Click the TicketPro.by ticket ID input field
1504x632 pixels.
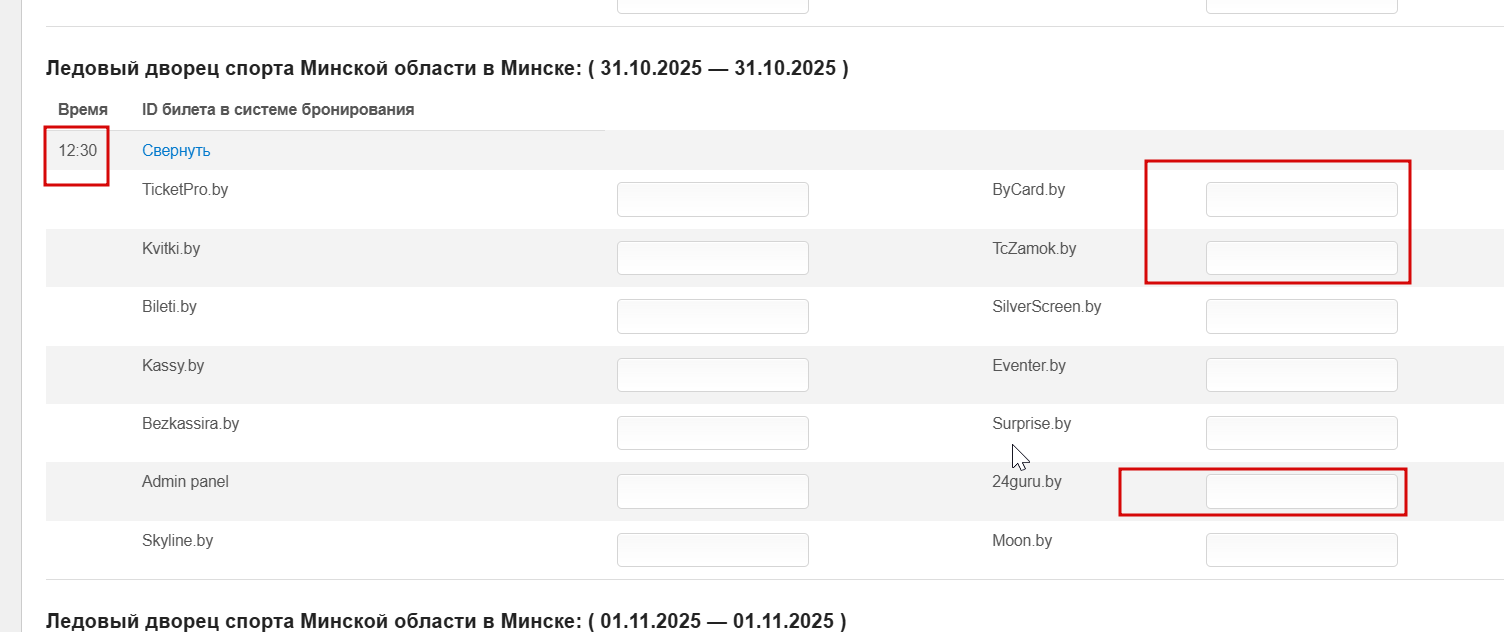pyautogui.click(x=712, y=200)
